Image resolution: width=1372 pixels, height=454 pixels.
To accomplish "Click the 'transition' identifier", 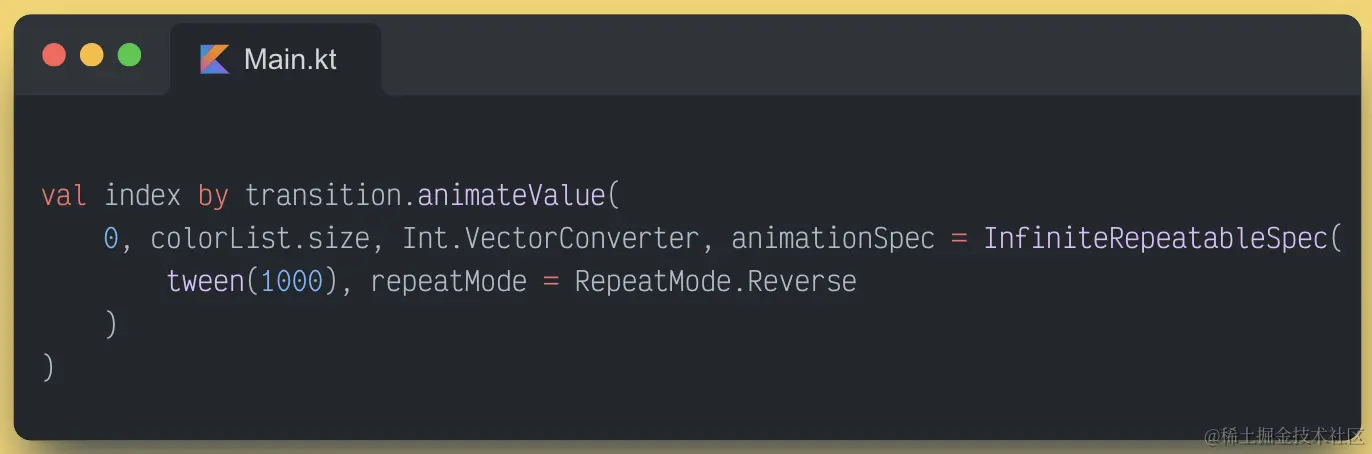I will (323, 195).
